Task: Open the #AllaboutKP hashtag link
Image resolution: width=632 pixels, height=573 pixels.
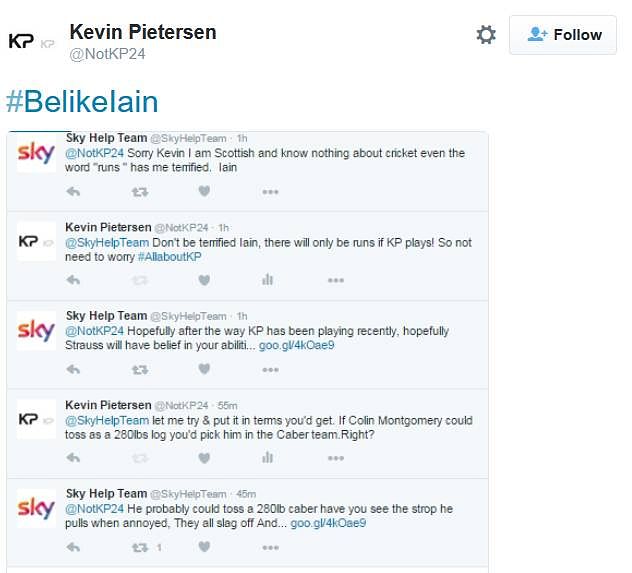Action: coord(169,257)
